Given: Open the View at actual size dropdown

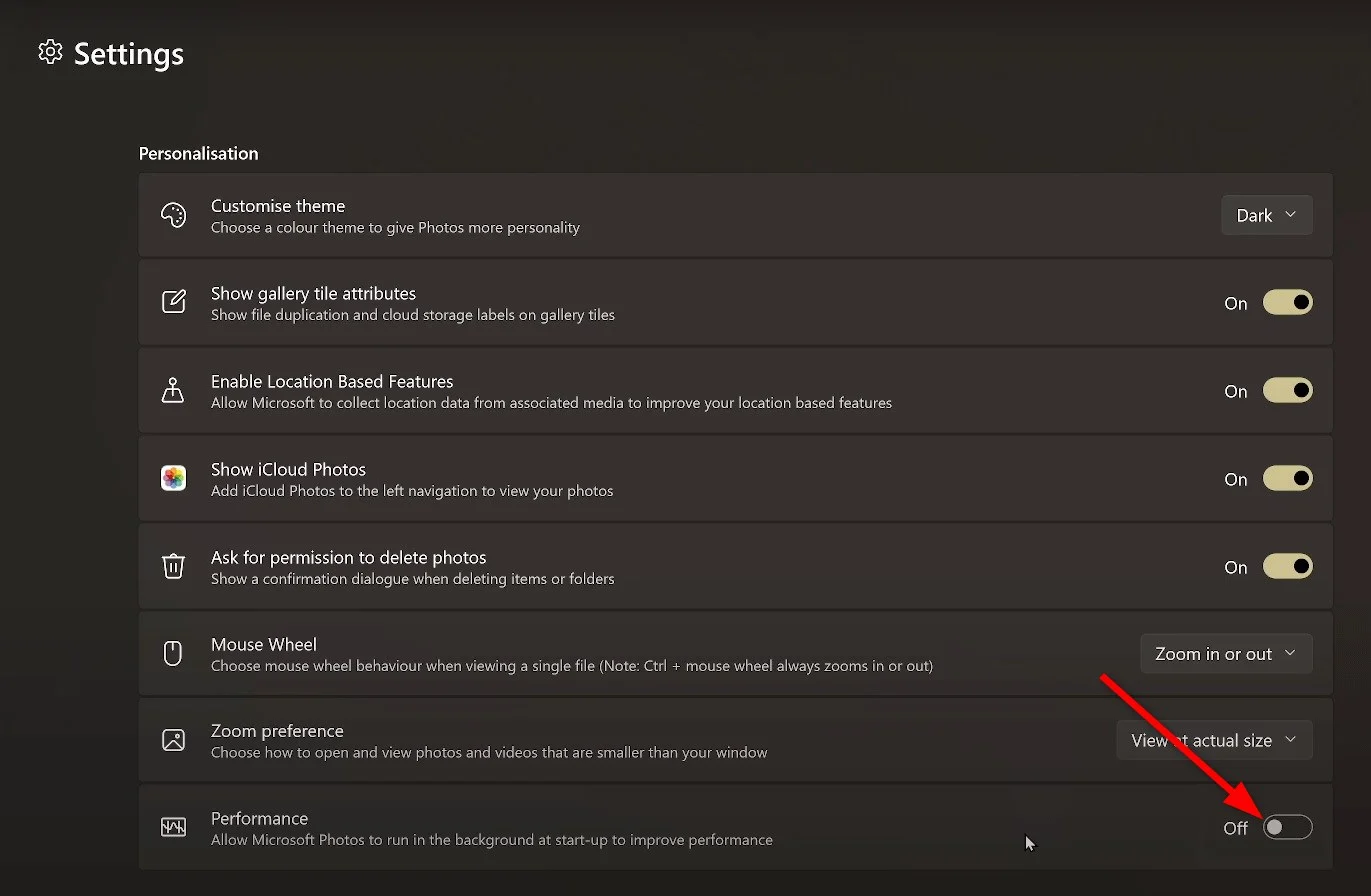Looking at the screenshot, I should click(1214, 741).
